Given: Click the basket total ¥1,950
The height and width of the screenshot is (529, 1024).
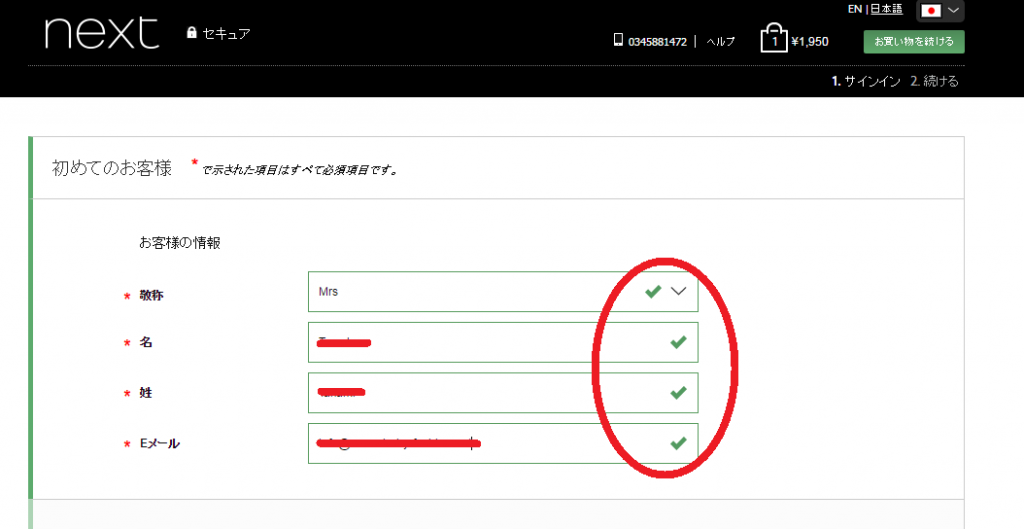Looking at the screenshot, I should tap(810, 42).
